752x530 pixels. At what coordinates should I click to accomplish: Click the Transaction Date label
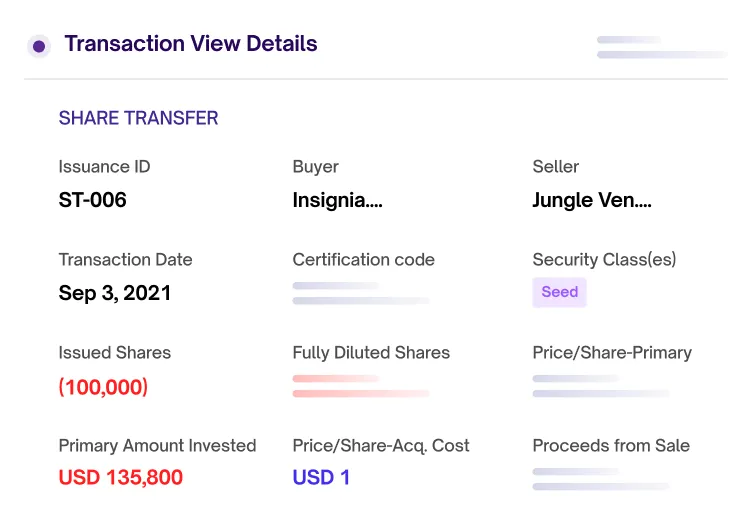125,260
